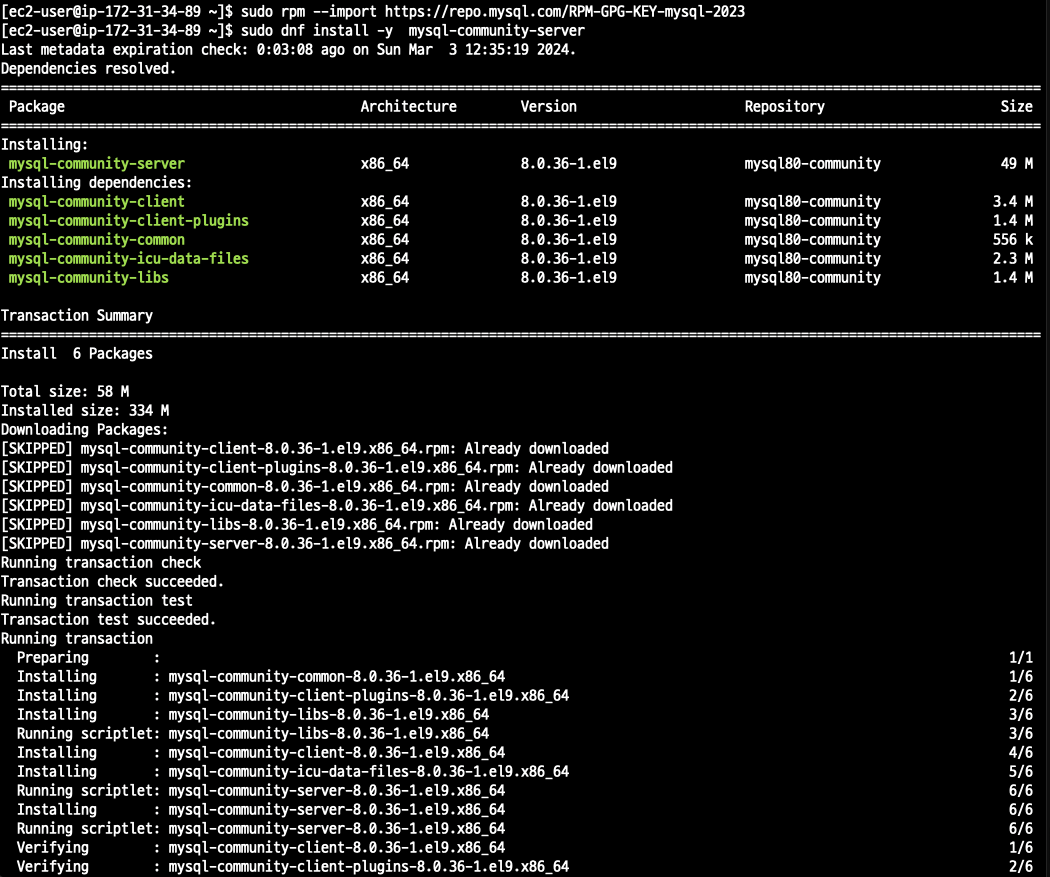Click the green mysql-community-client-plugins package name
The width and height of the screenshot is (1050, 877).
point(129,220)
